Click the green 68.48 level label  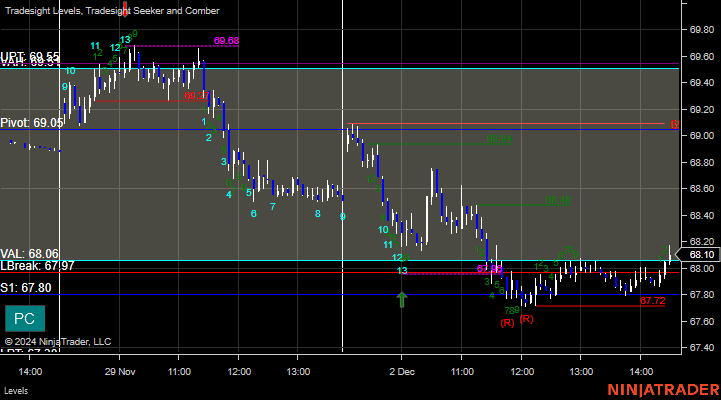pyautogui.click(x=558, y=200)
